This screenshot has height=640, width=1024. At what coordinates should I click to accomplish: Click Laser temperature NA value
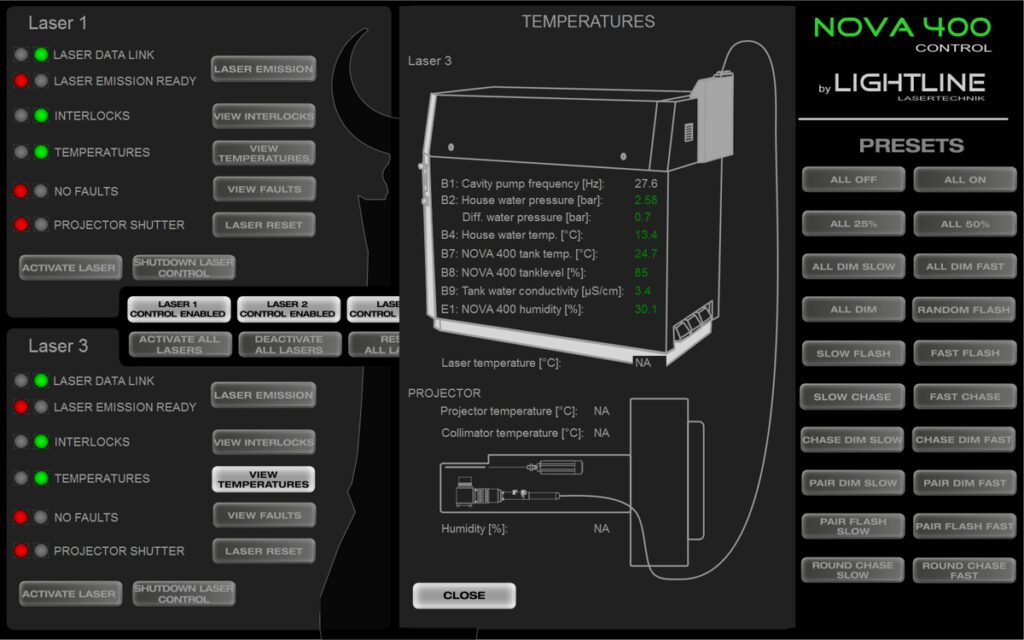click(x=643, y=362)
